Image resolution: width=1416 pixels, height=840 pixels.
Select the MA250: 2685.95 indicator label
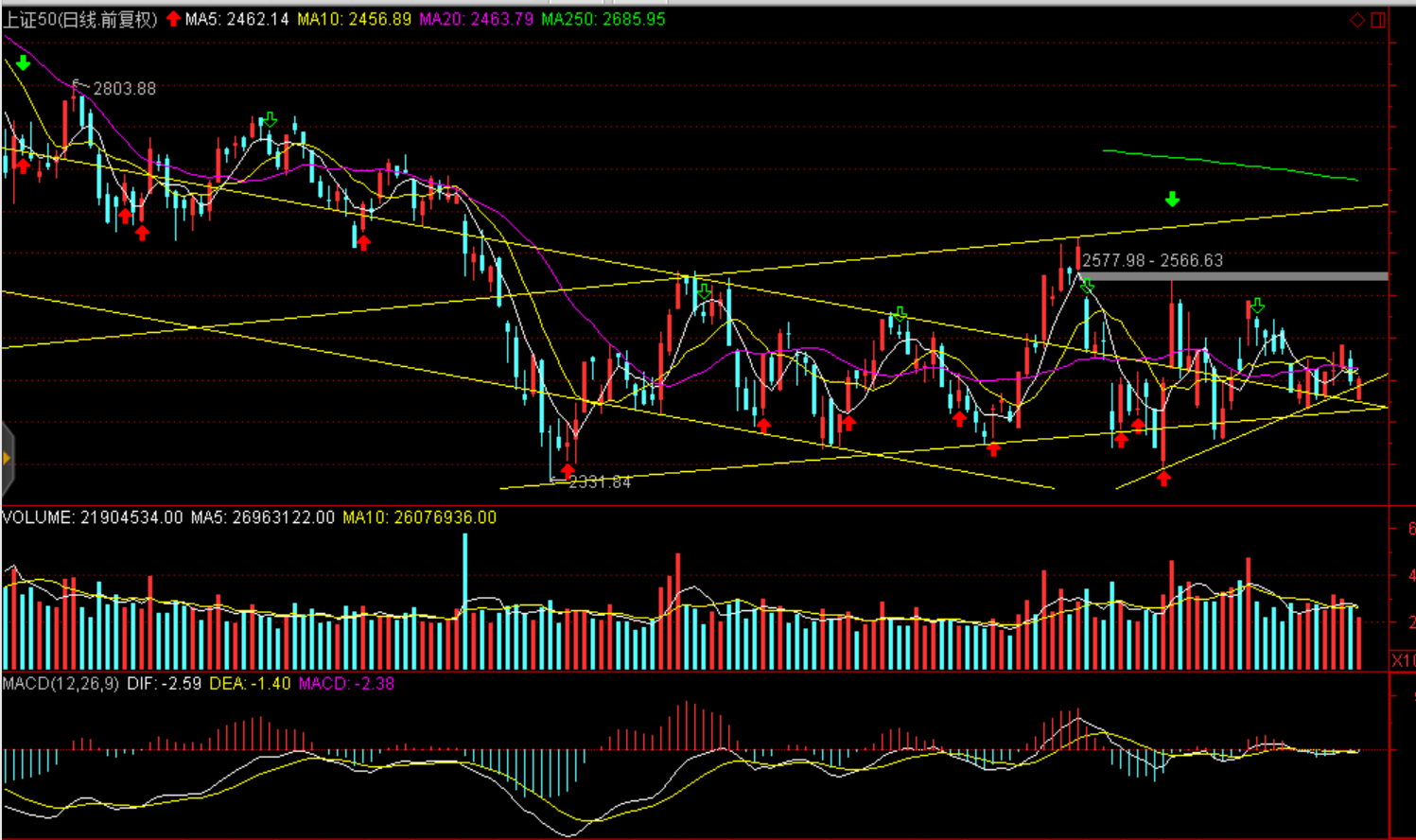click(603, 20)
